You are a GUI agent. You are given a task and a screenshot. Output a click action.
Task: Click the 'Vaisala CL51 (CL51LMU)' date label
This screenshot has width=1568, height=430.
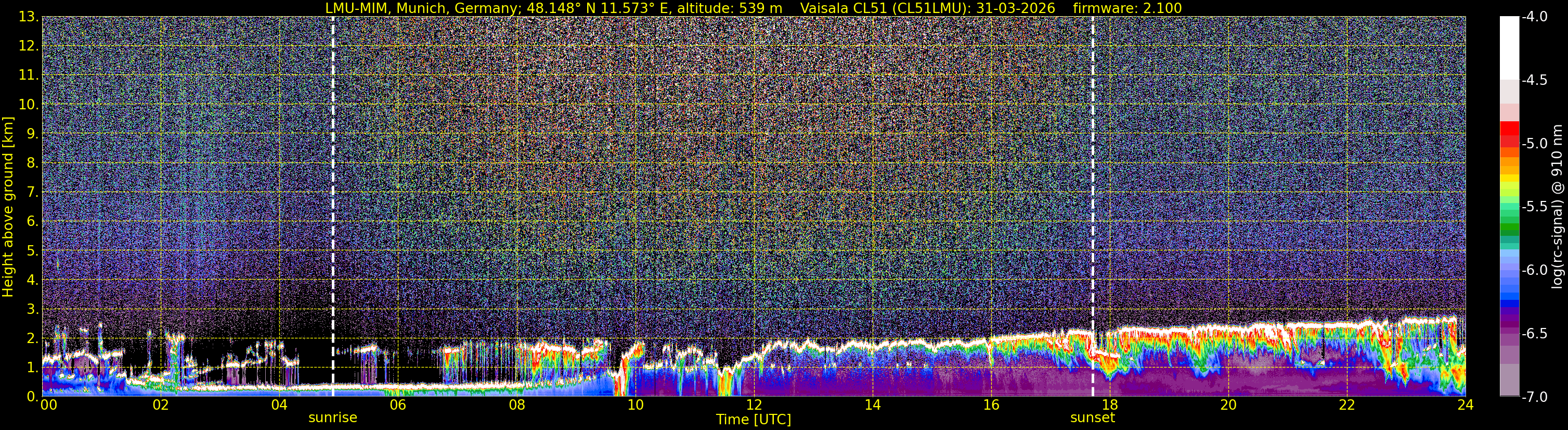[x=928, y=8]
